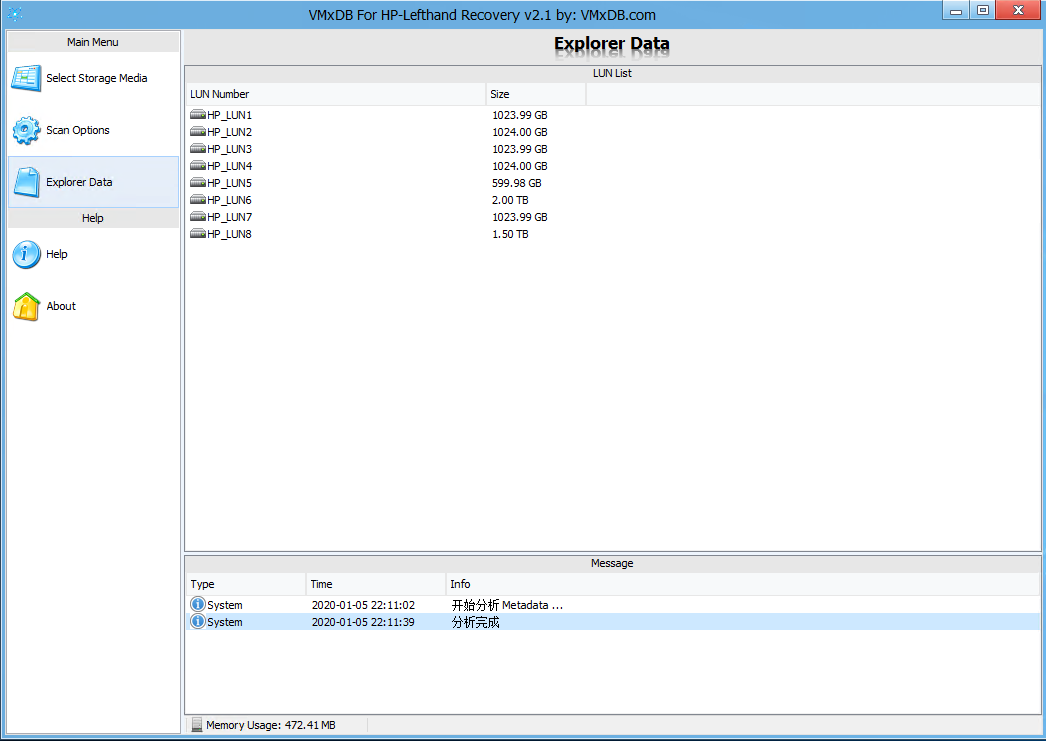Click the 2.00 TB size value
This screenshot has width=1046, height=741.
point(510,200)
